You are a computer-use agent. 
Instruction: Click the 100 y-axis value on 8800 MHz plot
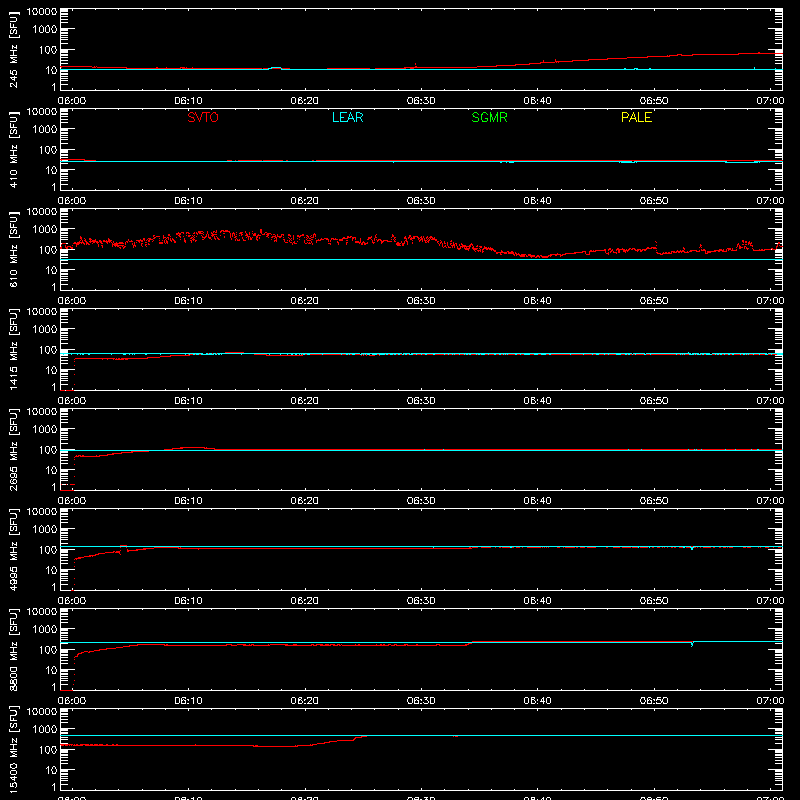(48, 650)
